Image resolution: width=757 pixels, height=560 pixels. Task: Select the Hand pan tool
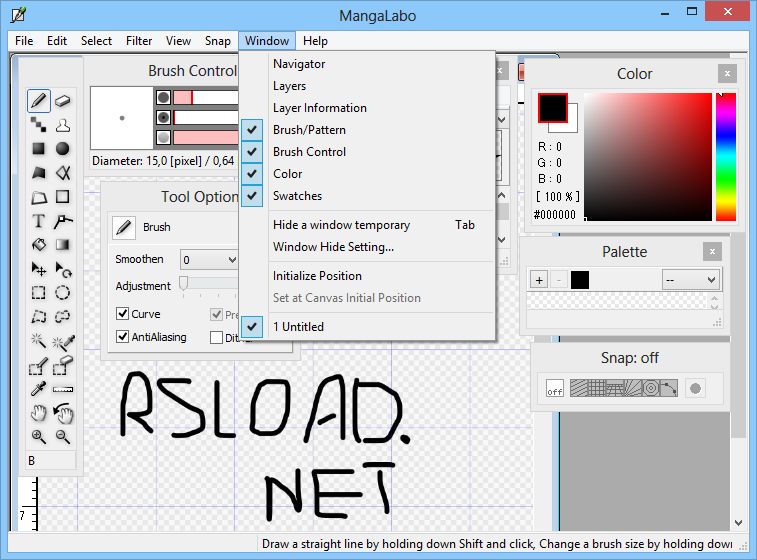click(x=39, y=413)
